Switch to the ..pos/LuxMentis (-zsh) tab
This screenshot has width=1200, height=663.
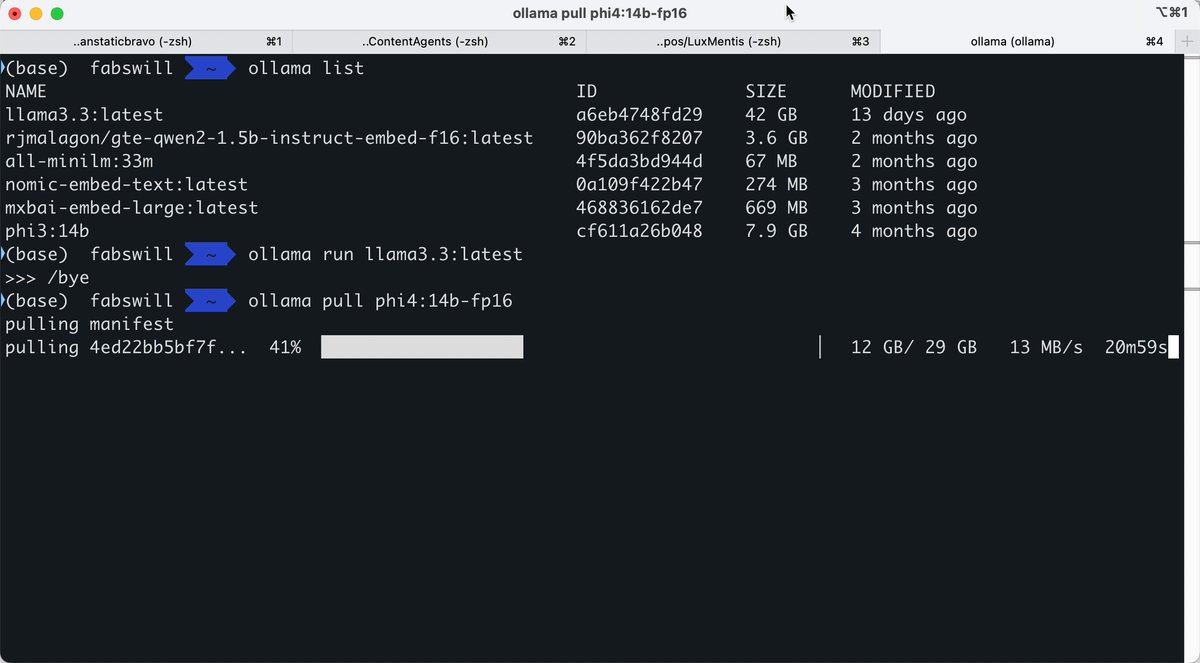(x=732, y=41)
